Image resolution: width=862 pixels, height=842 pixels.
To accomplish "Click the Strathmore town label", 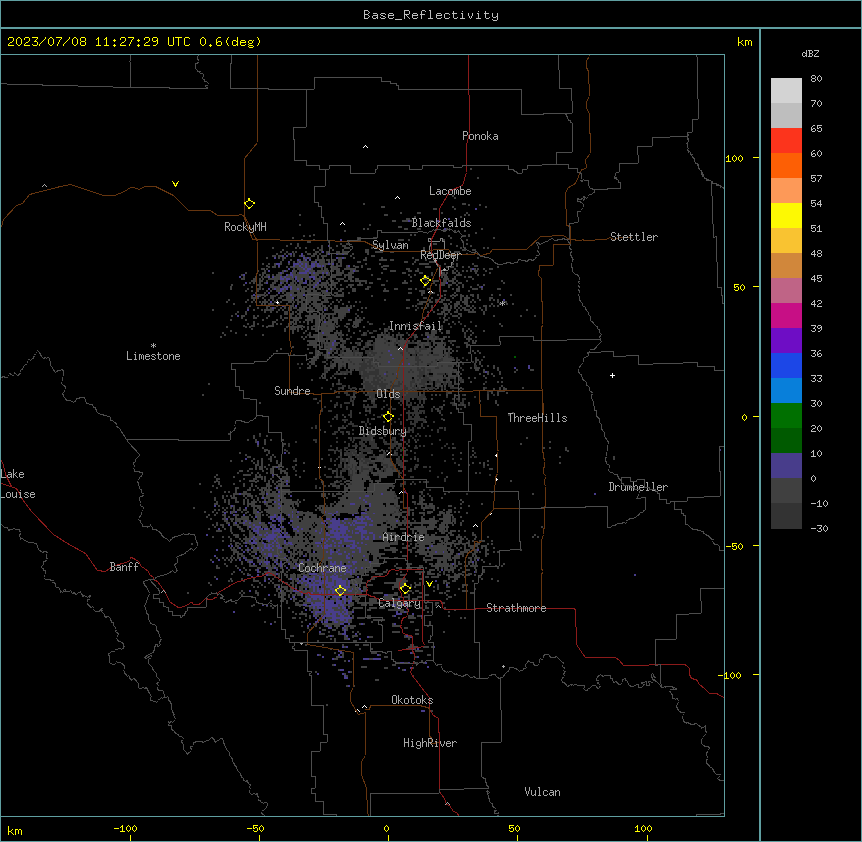I will click(x=516, y=608).
